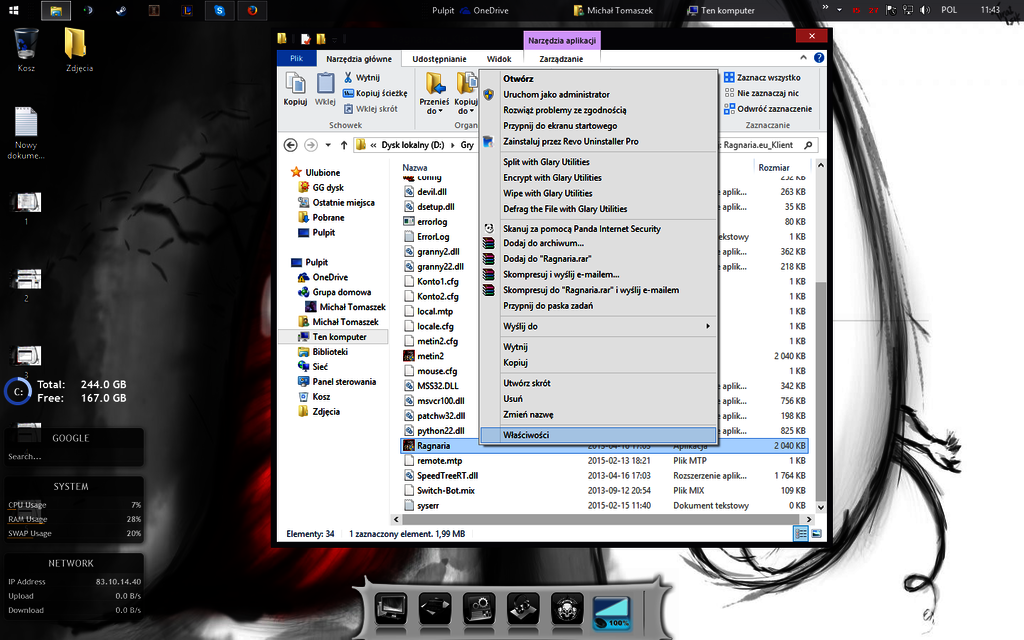Switch to the Zarządzanie tab
This screenshot has width=1024, height=640.
[561, 58]
